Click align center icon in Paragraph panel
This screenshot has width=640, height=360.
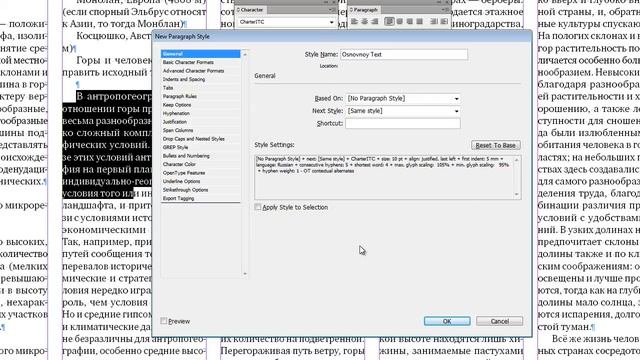(x=364, y=22)
